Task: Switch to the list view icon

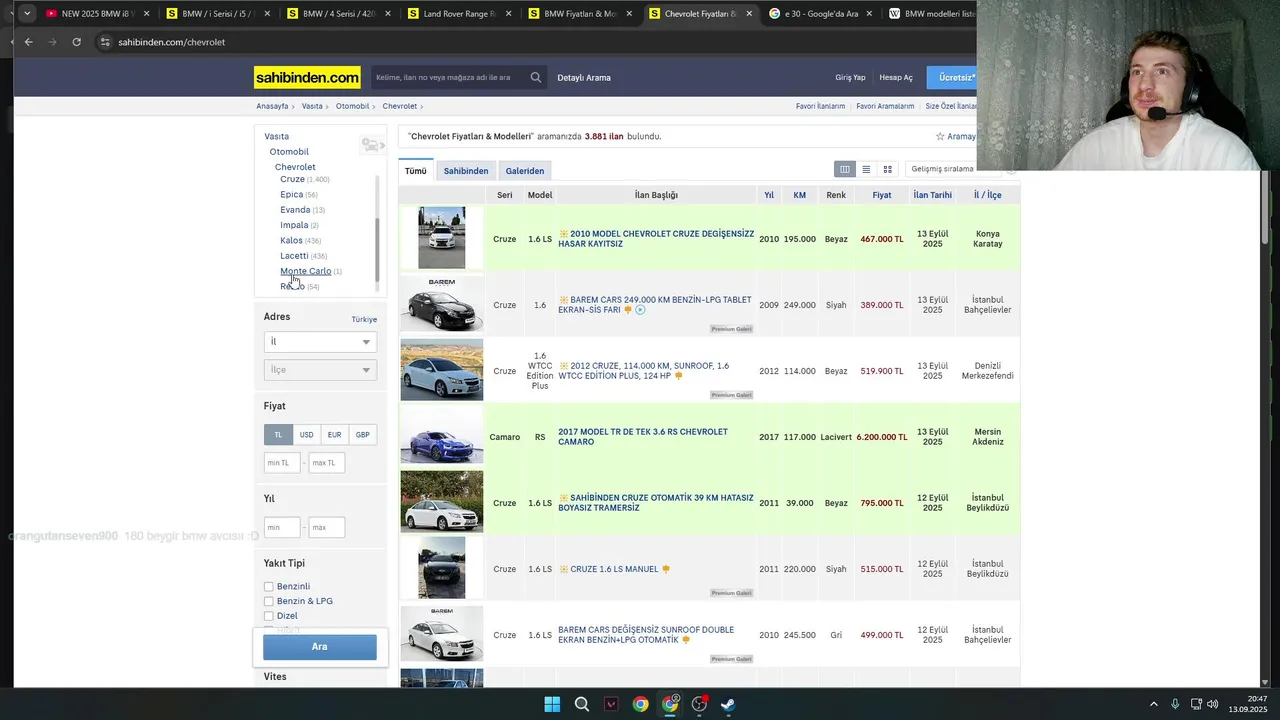Action: tap(866, 169)
